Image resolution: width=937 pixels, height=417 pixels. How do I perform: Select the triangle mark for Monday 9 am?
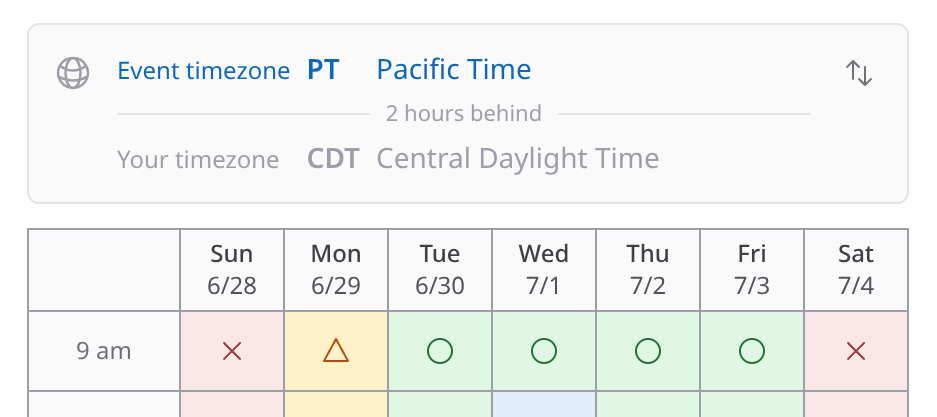click(x=336, y=351)
